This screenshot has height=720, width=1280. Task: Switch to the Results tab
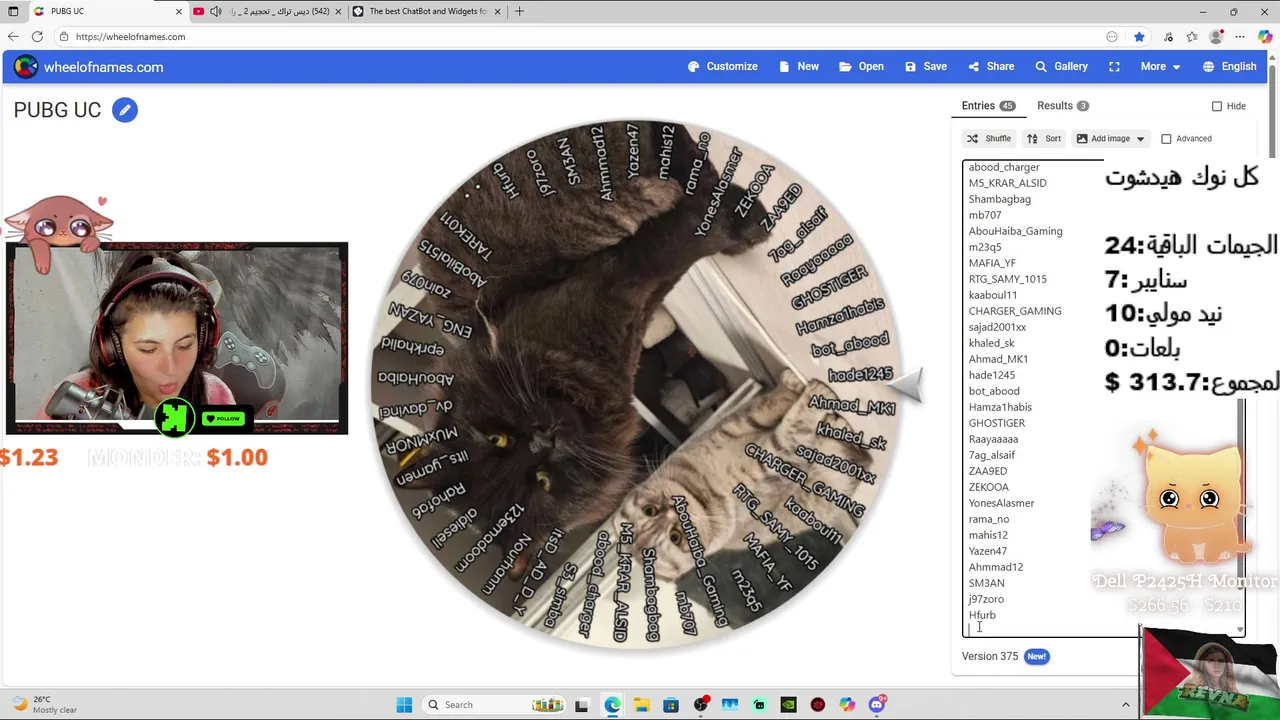click(1062, 106)
